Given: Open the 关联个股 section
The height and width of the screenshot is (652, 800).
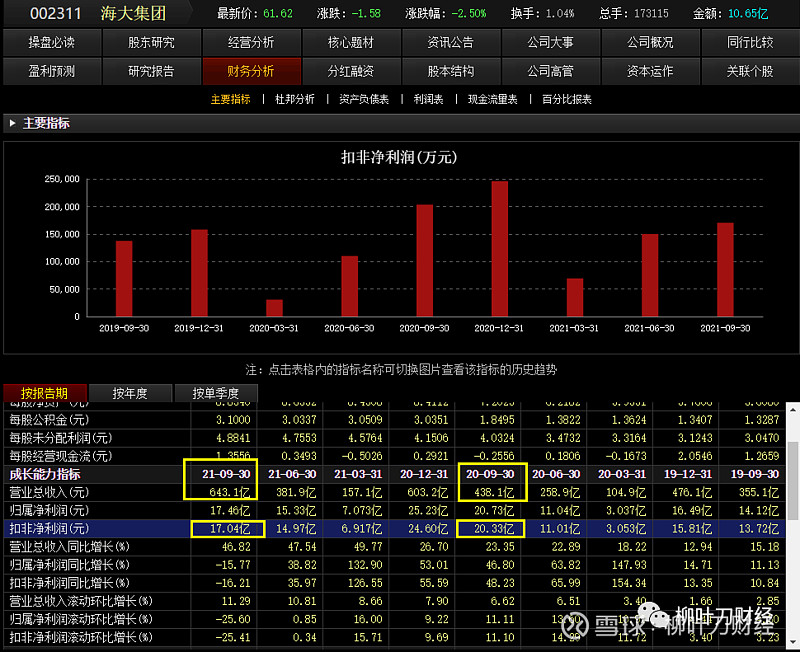Looking at the screenshot, I should click(751, 71).
